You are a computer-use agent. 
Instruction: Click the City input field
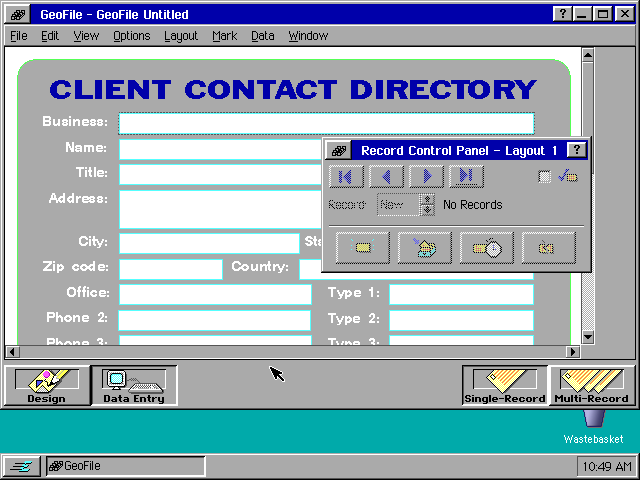coord(209,243)
